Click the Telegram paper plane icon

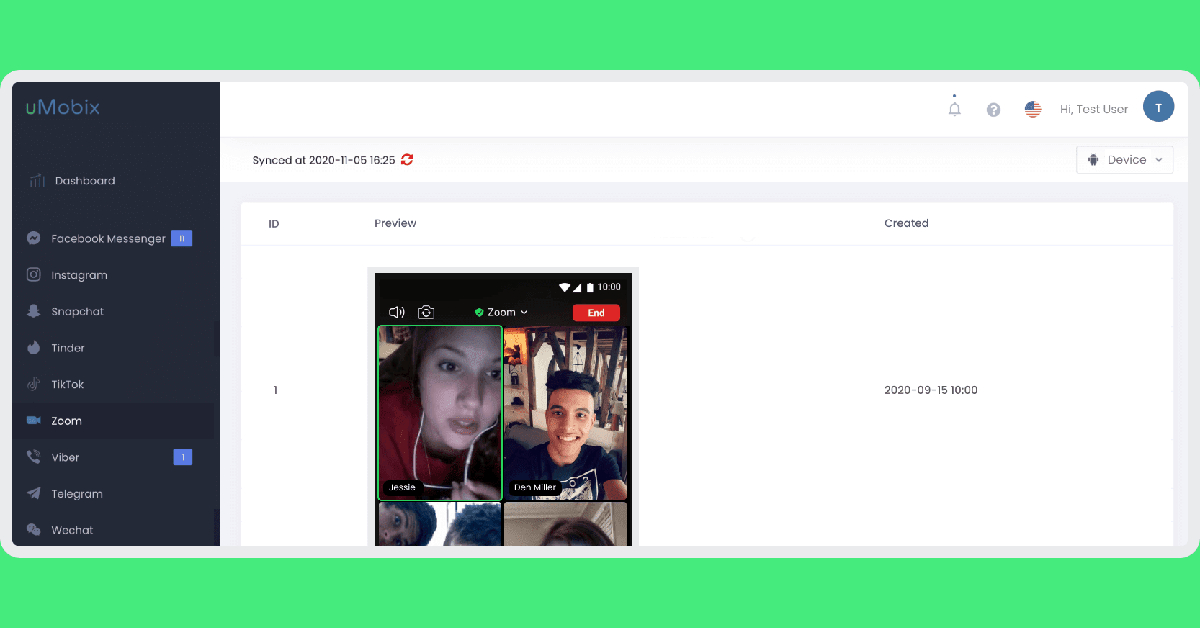click(x=34, y=494)
